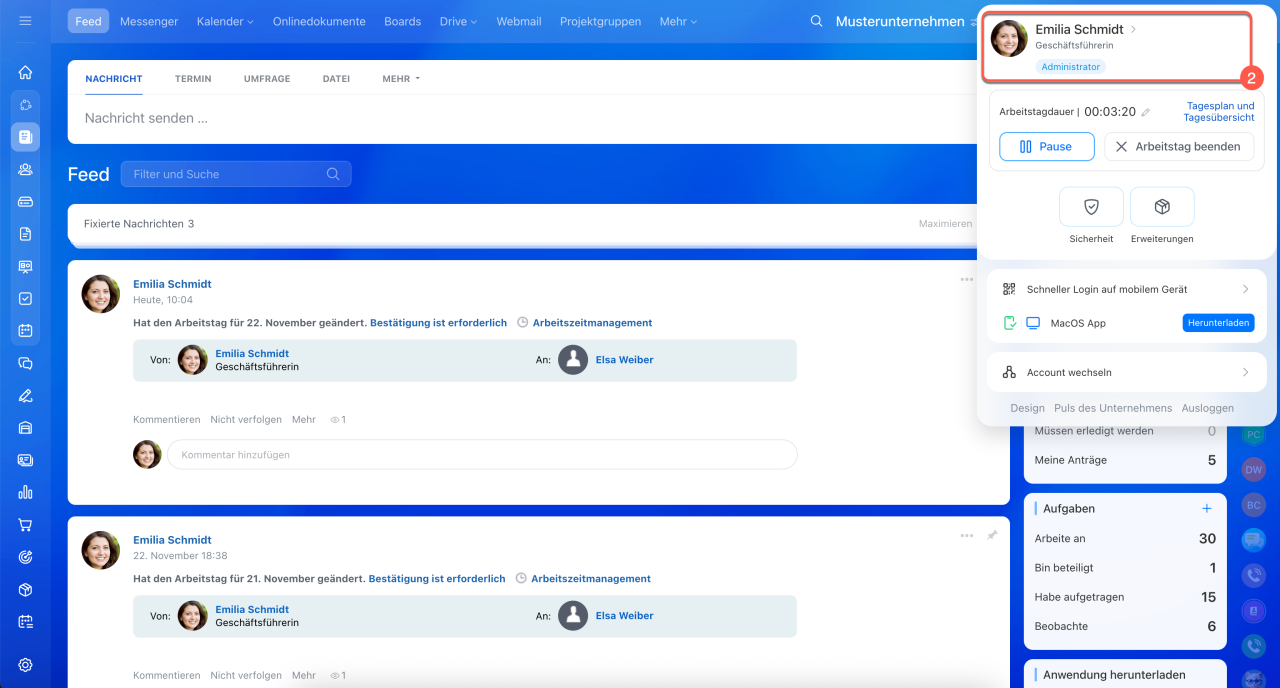Viewport: 1280px width, 688px height.
Task: Click the Nachricht senden input field
Action: point(522,118)
